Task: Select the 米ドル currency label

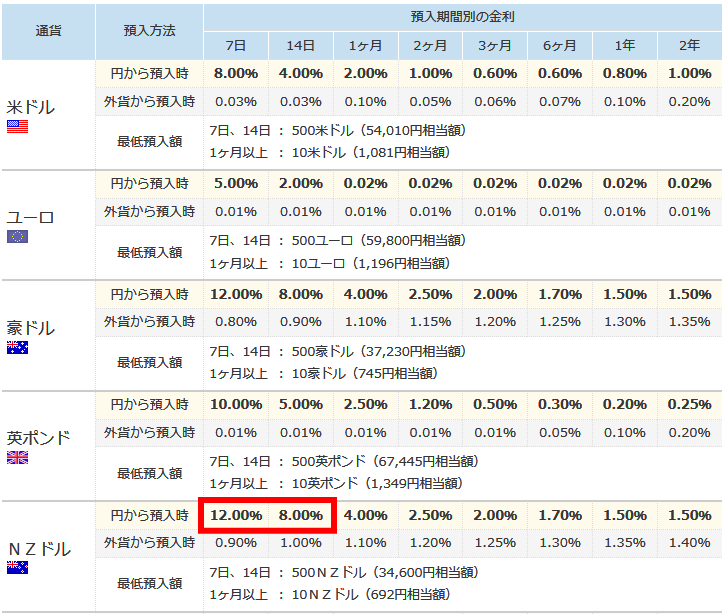Action: click(30, 107)
